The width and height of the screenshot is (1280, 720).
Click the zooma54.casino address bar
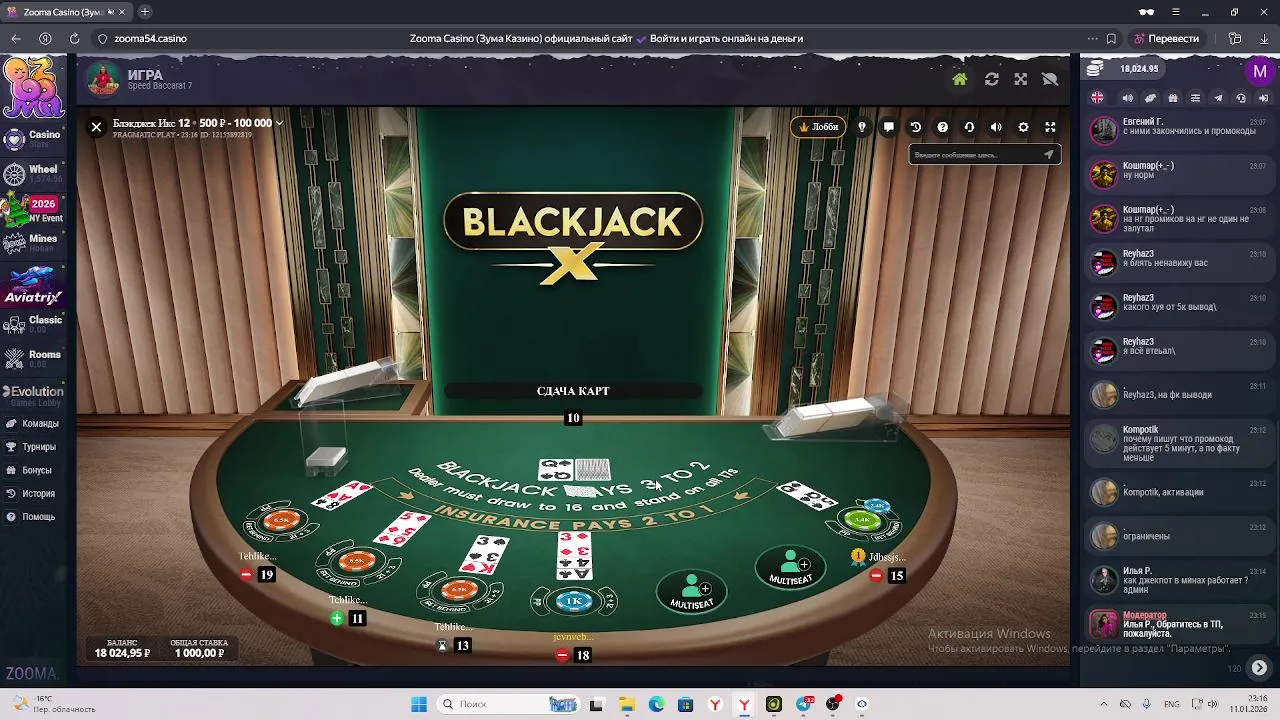click(150, 39)
